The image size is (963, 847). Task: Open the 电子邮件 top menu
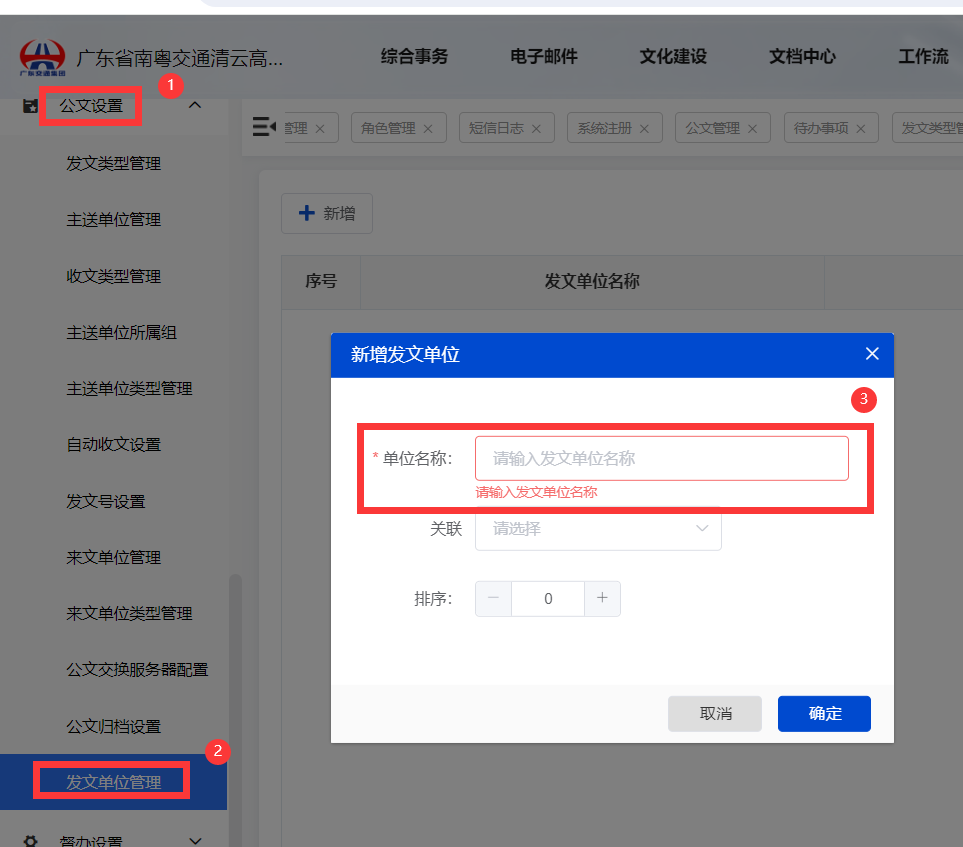544,57
